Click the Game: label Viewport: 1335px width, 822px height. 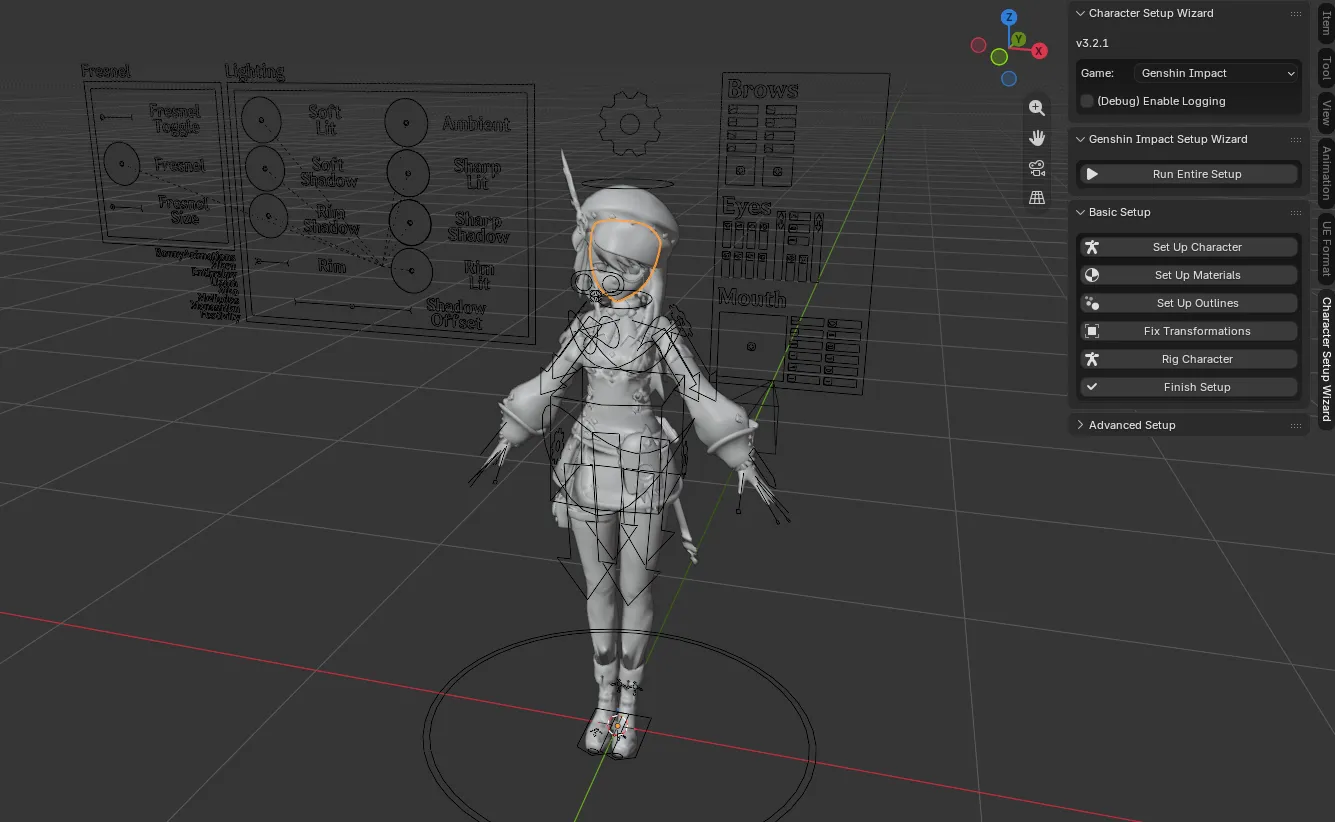click(1097, 73)
